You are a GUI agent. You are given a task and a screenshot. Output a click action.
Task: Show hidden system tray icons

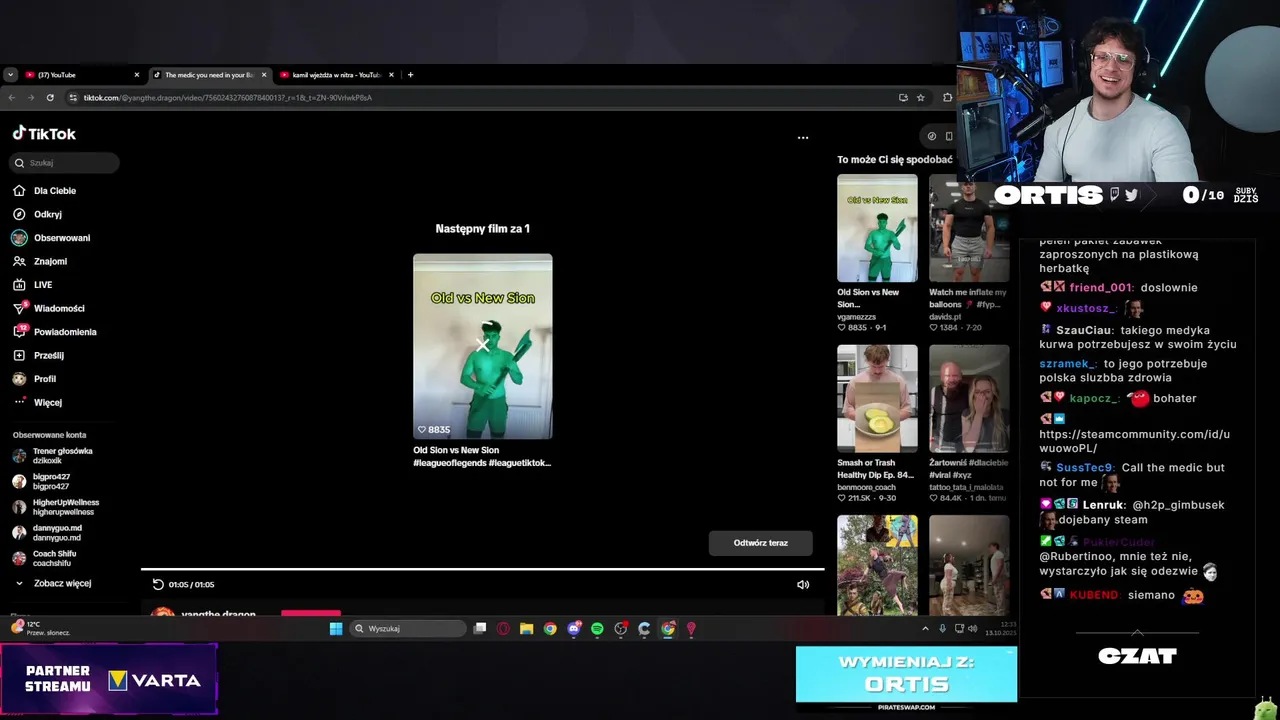click(x=925, y=629)
